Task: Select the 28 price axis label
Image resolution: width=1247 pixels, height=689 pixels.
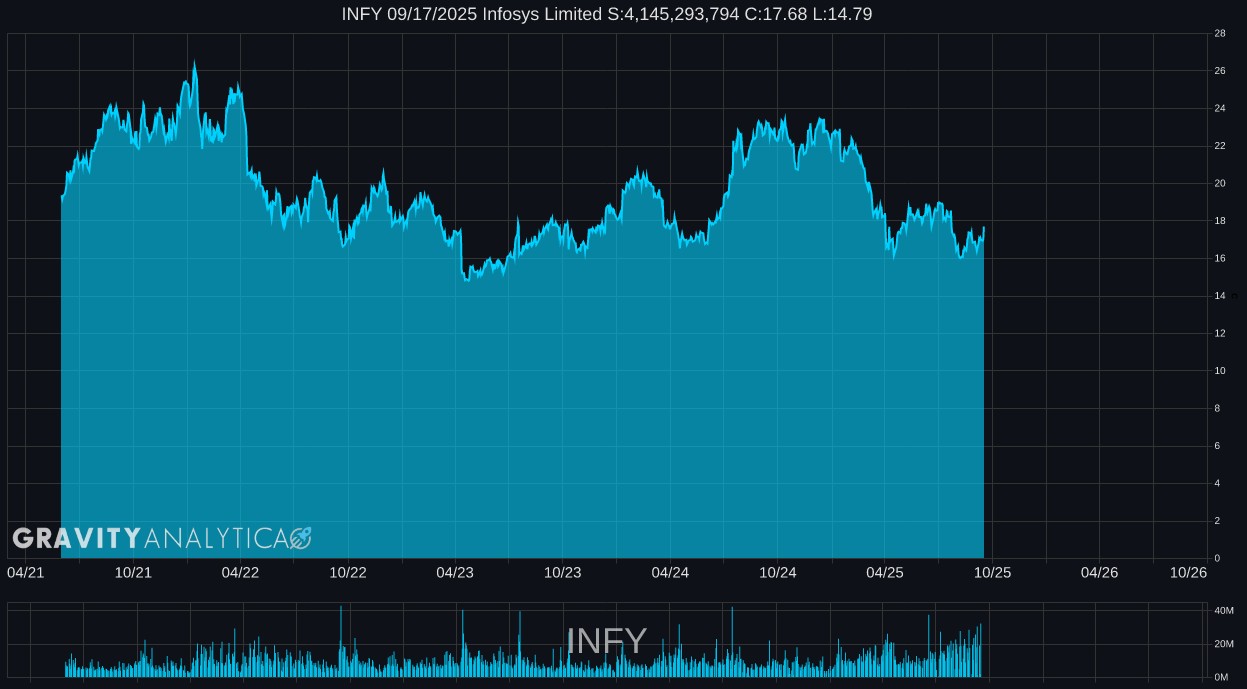Action: (x=1220, y=34)
